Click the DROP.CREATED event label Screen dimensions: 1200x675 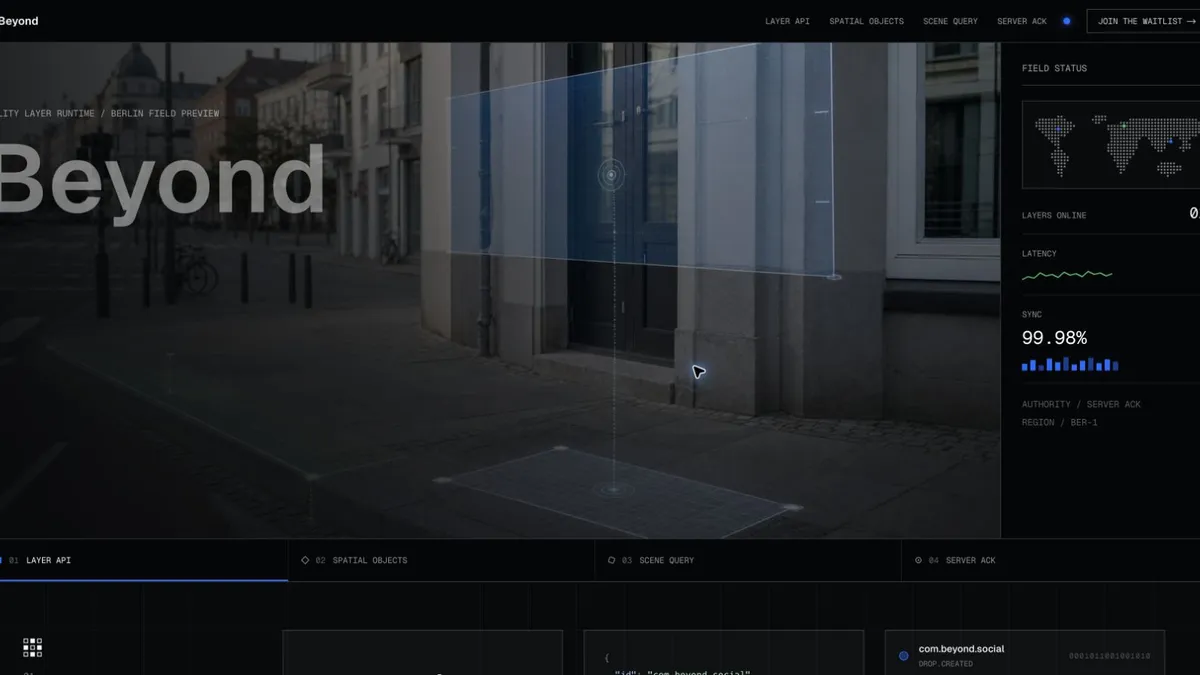tap(945, 664)
